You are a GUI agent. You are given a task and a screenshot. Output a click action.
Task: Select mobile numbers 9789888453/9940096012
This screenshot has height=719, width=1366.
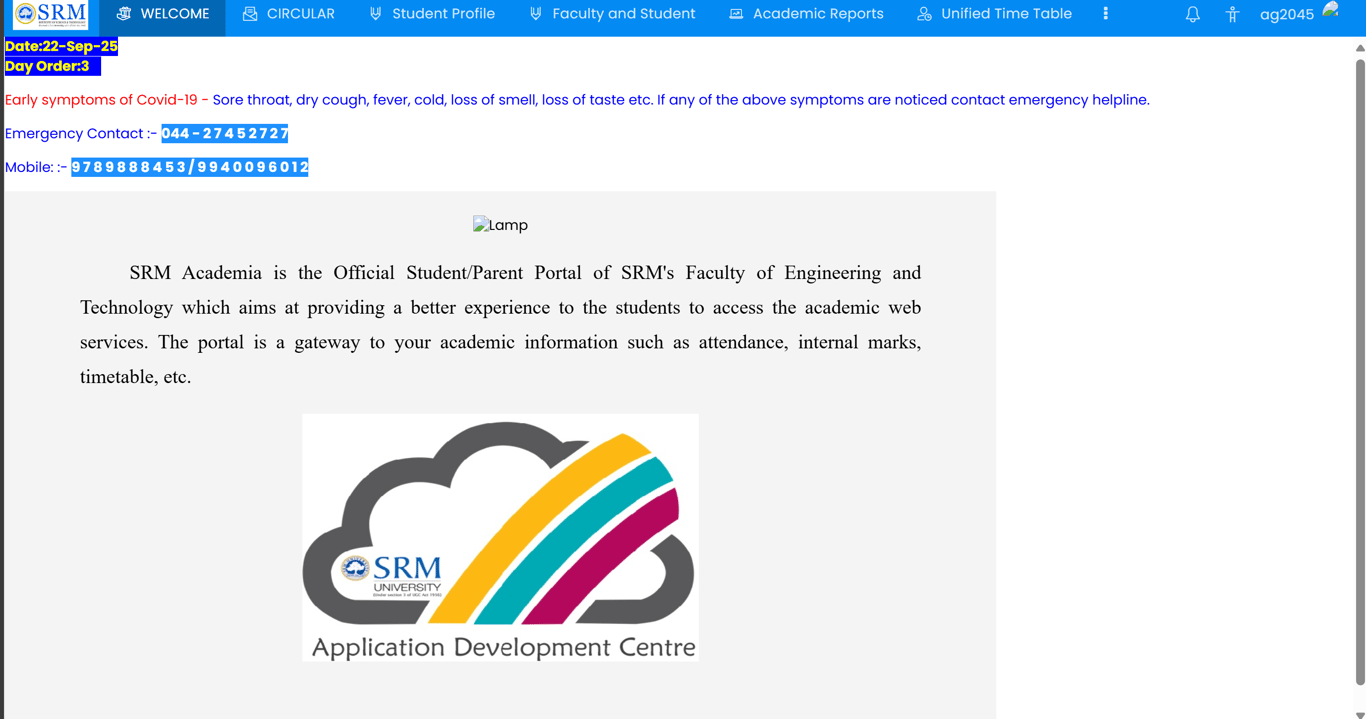(190, 167)
